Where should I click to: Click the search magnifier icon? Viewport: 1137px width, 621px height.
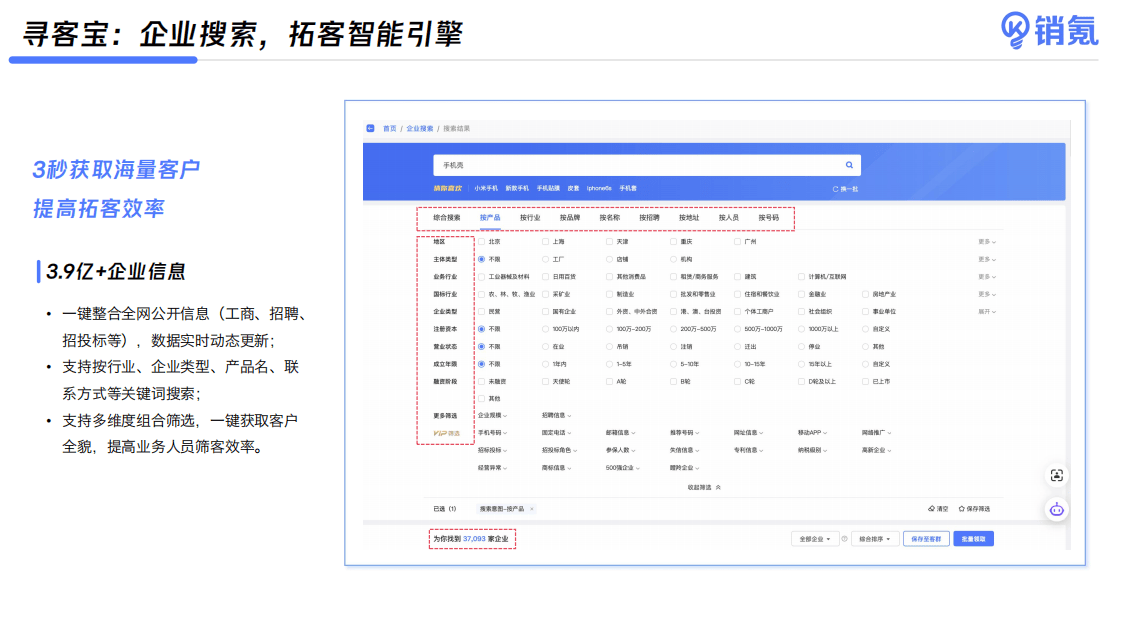[849, 165]
